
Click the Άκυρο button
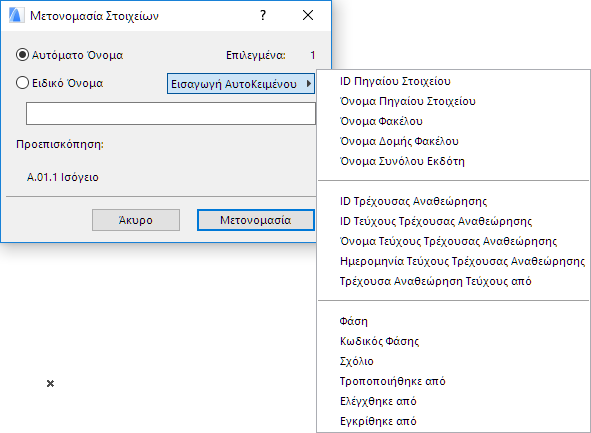click(x=136, y=220)
